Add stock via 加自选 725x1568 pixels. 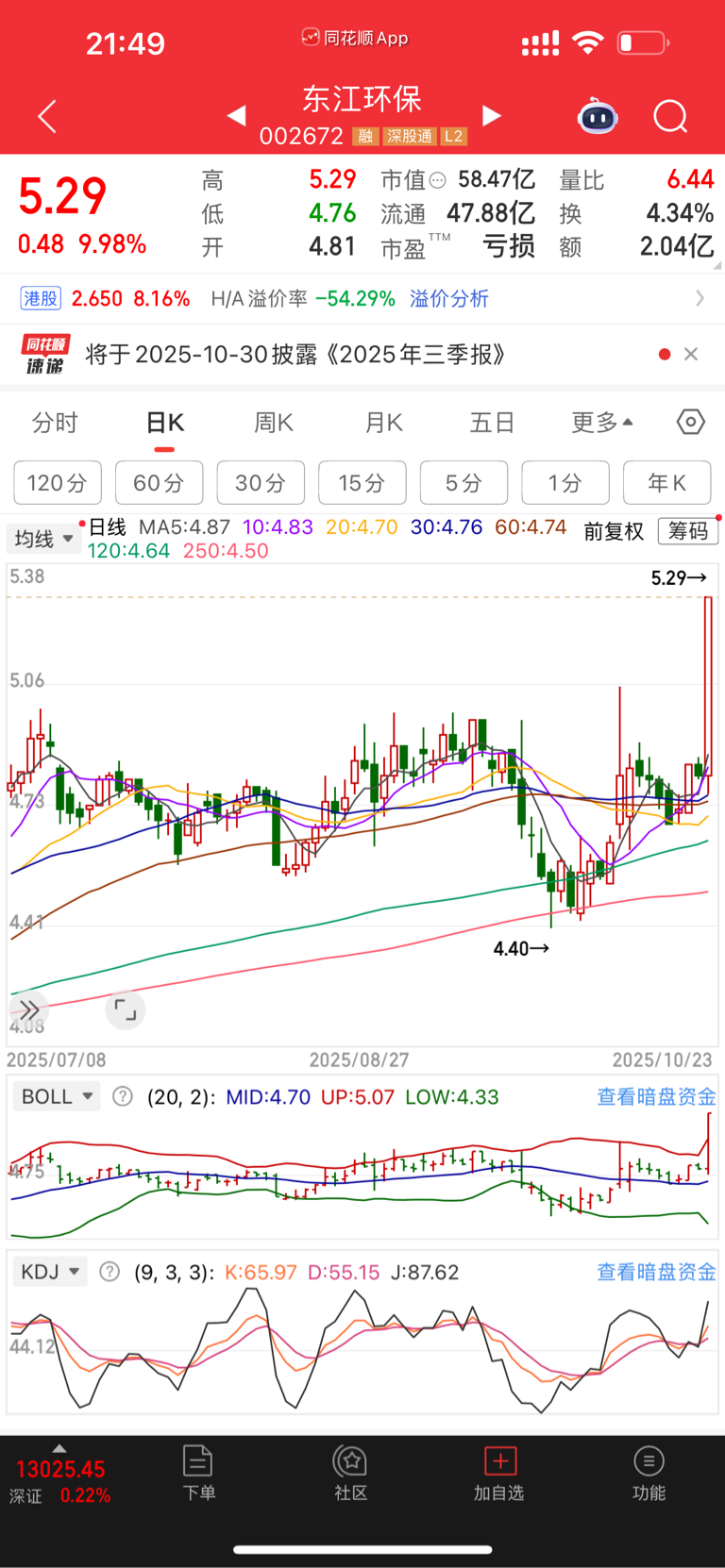coord(499,1472)
